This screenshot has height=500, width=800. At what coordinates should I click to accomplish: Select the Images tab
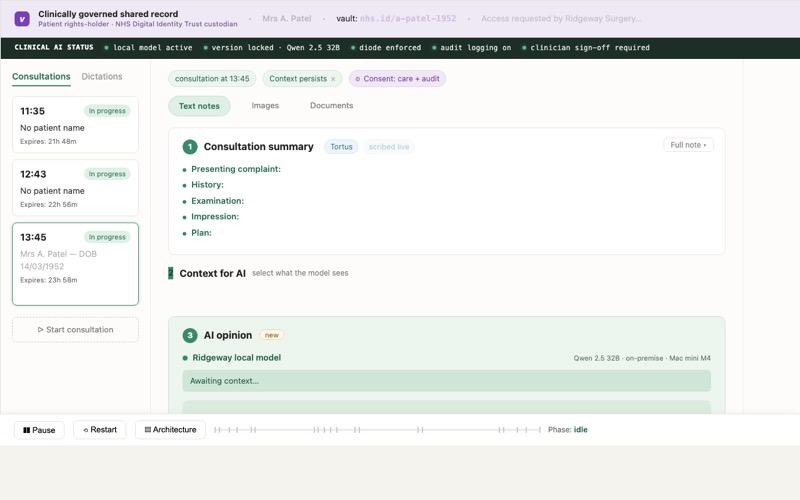[265, 106]
